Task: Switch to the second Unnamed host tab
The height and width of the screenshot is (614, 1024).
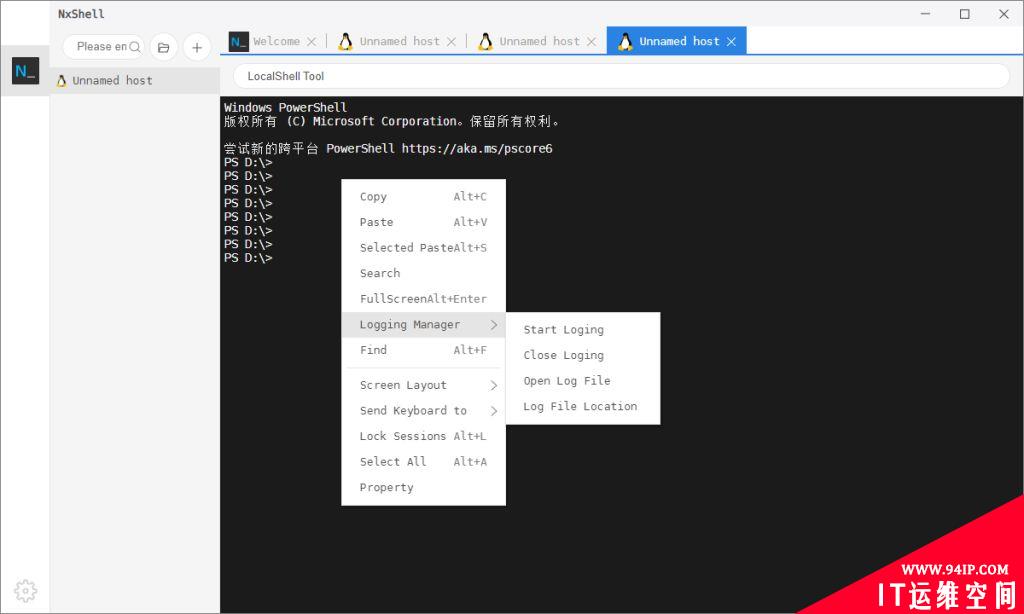Action: click(539, 41)
